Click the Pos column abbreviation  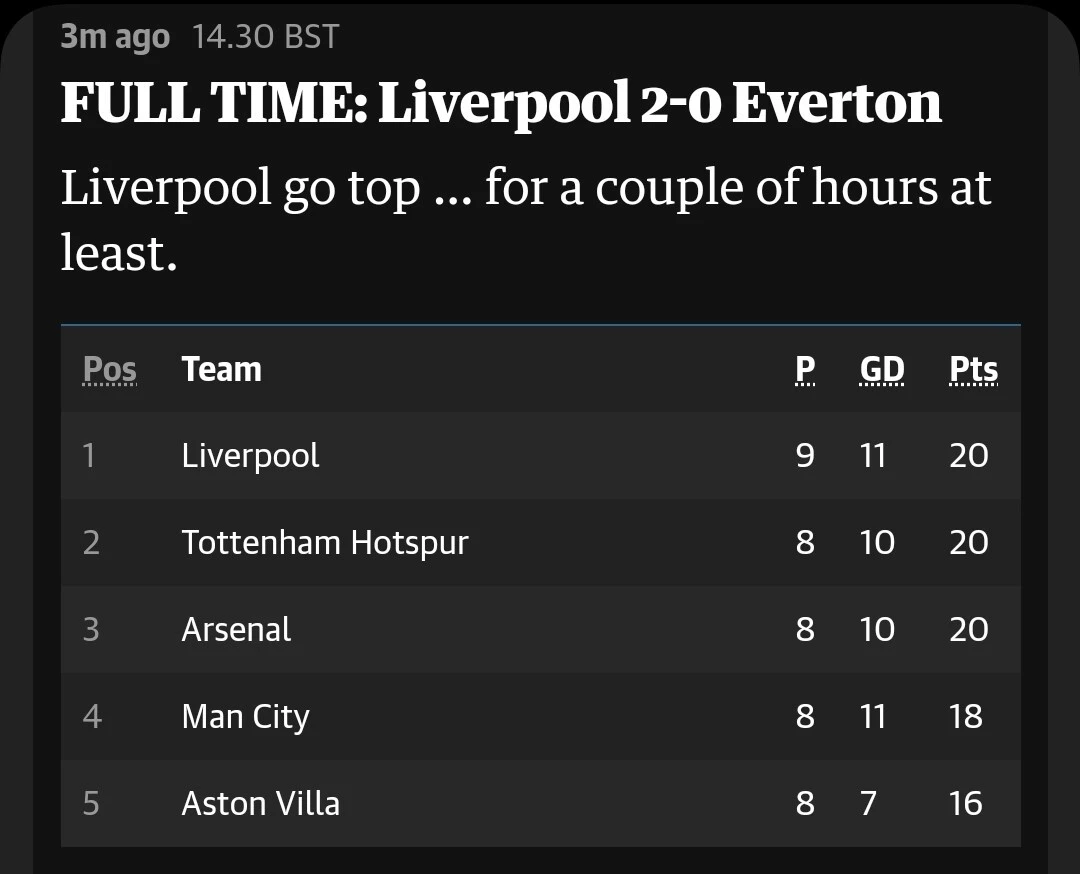tap(110, 369)
